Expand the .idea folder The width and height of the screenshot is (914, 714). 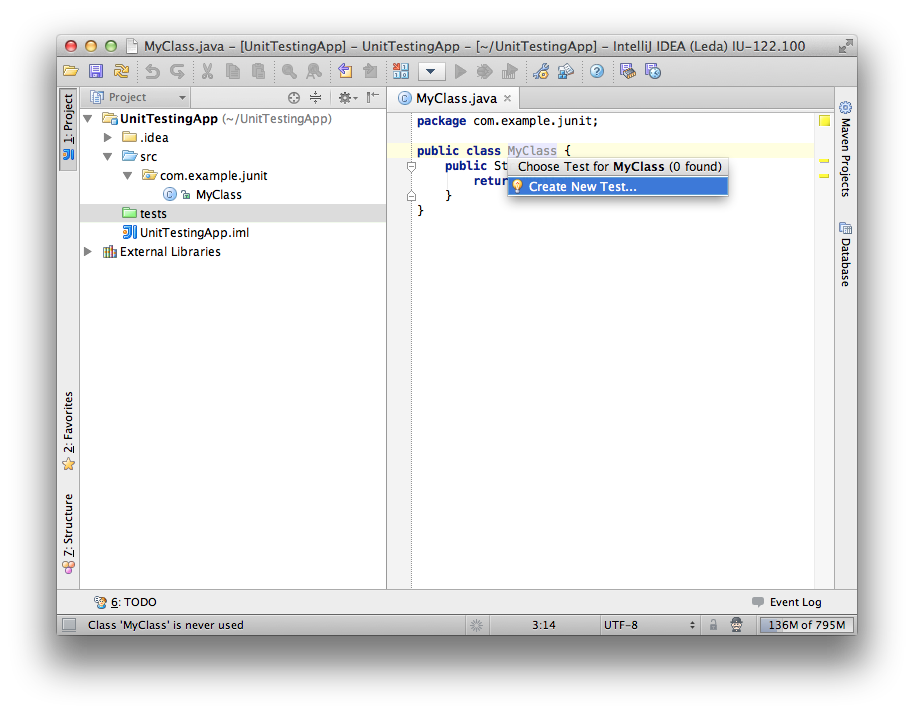click(107, 138)
